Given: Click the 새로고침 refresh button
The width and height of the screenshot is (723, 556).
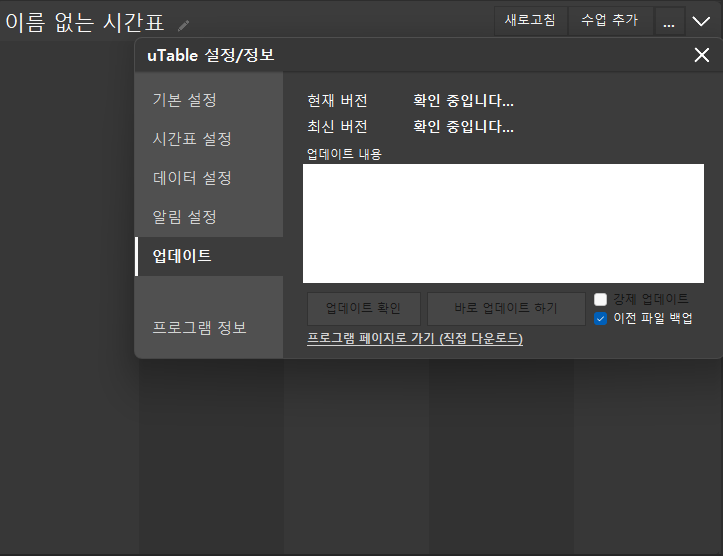Looking at the screenshot, I should [x=530, y=21].
